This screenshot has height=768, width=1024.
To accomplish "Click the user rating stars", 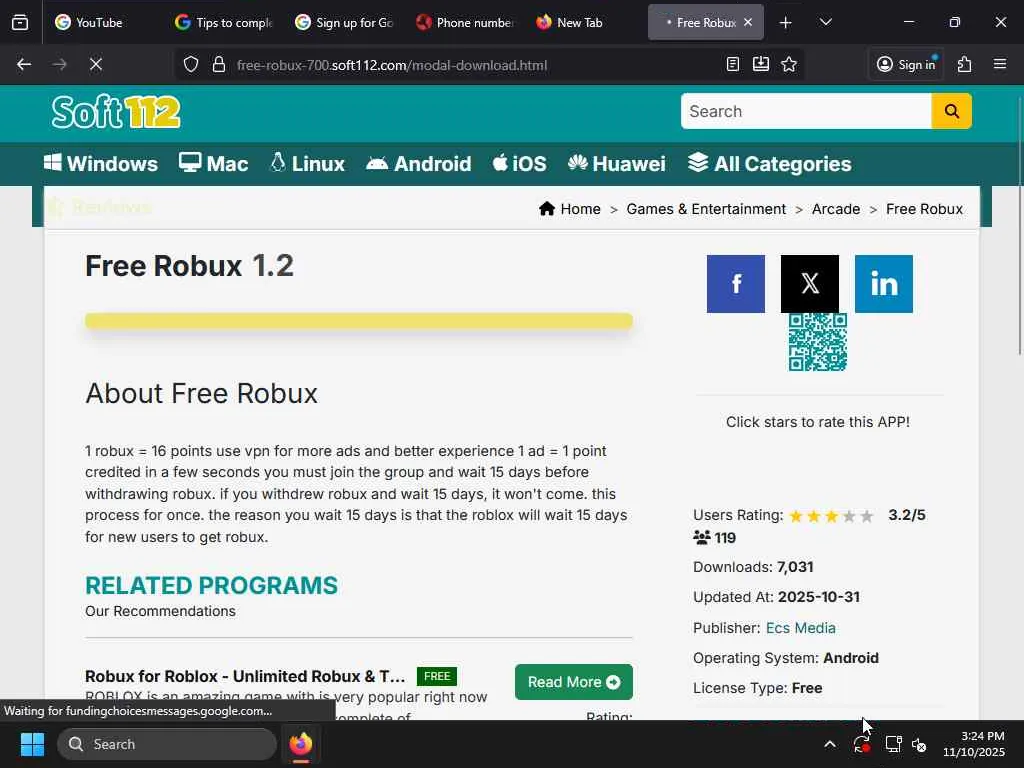I will coord(831,516).
